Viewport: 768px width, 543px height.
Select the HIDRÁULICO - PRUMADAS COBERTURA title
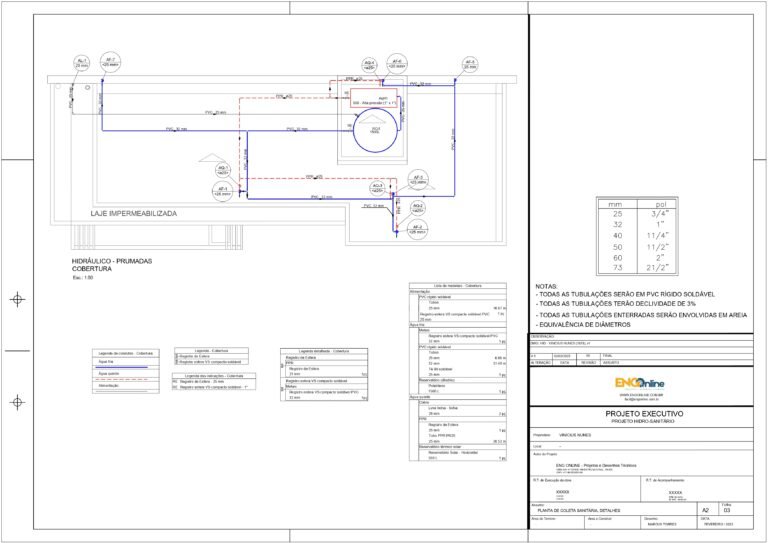coord(112,265)
